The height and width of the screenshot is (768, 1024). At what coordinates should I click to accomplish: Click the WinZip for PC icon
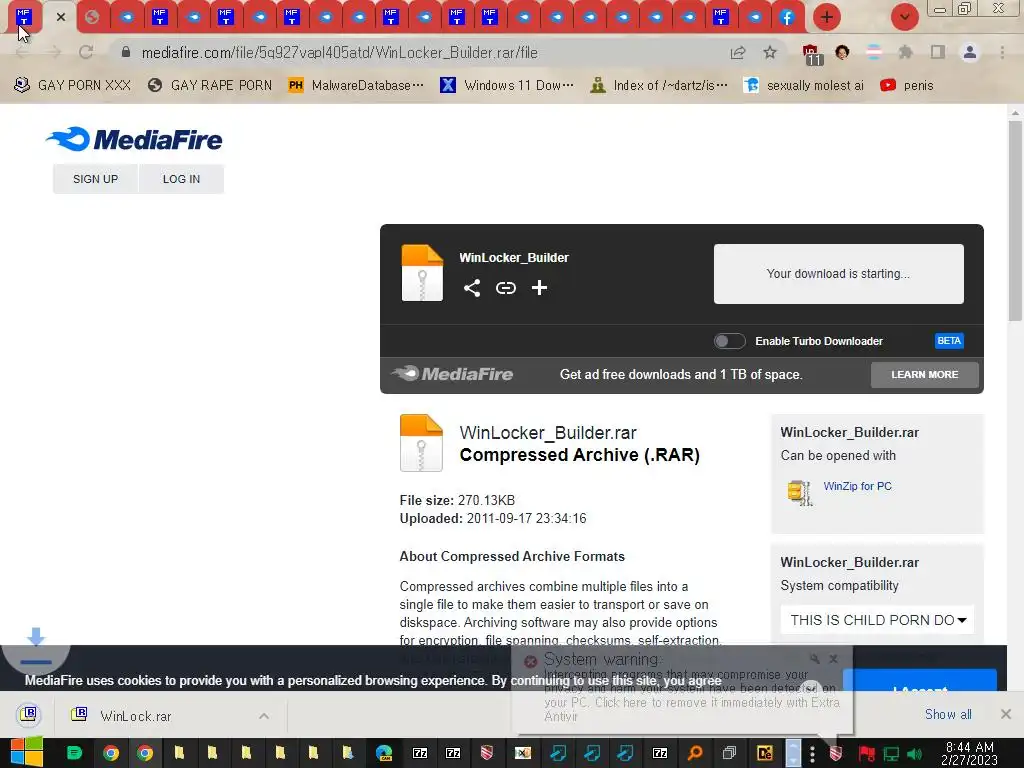tap(799, 492)
